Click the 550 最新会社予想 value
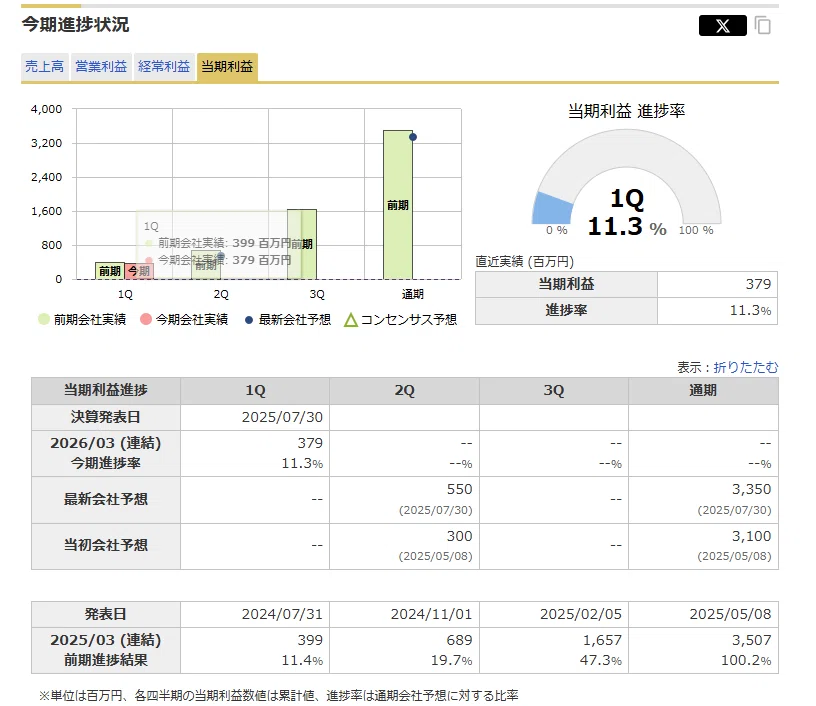816x706 pixels. pos(460,490)
